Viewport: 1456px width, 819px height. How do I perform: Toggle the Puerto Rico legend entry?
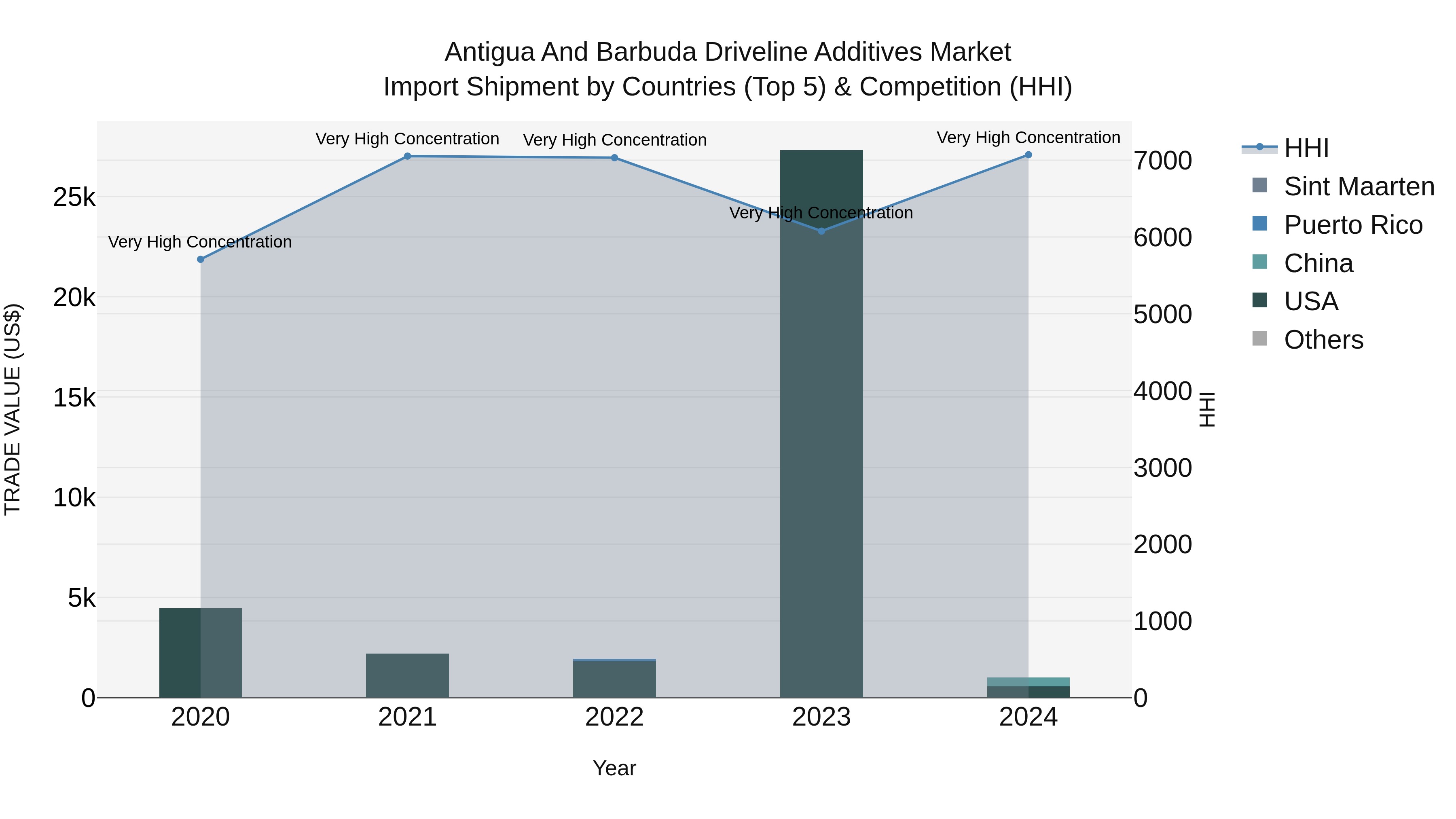[1337, 225]
